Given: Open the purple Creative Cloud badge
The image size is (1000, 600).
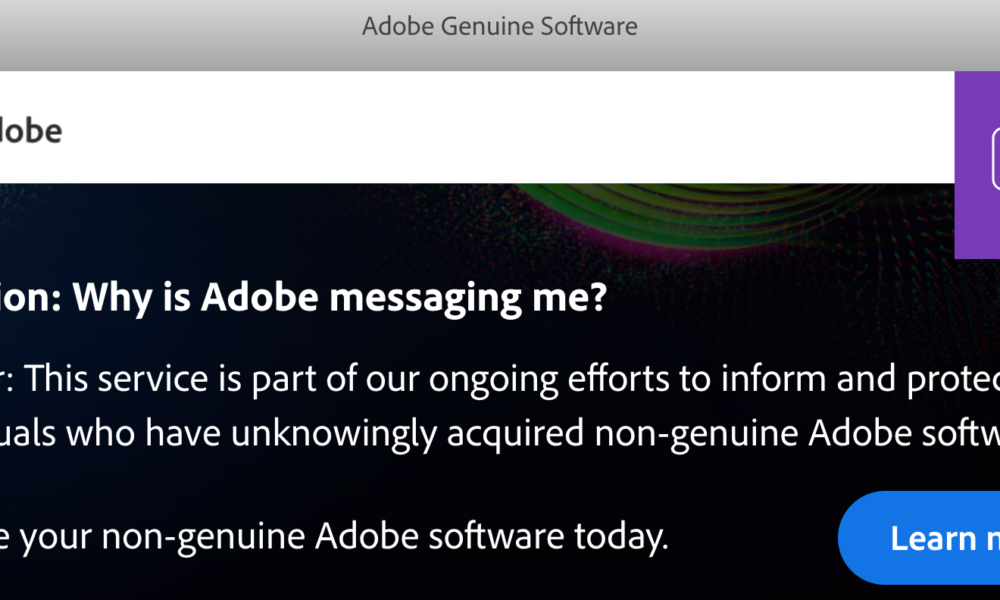Looking at the screenshot, I should (x=978, y=165).
